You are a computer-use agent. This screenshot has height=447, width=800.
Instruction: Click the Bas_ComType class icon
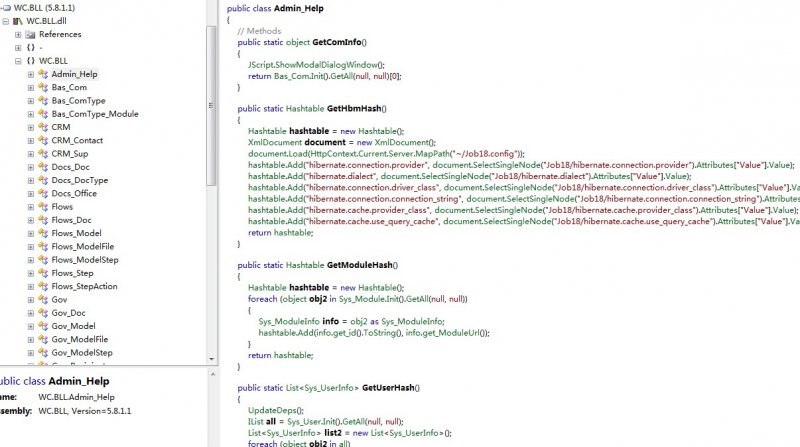(43, 101)
